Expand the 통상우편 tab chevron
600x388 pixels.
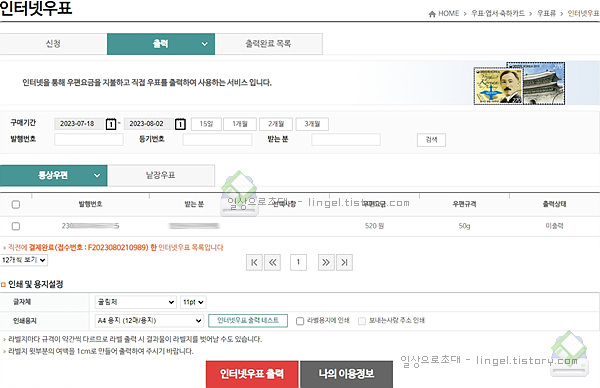click(x=97, y=175)
